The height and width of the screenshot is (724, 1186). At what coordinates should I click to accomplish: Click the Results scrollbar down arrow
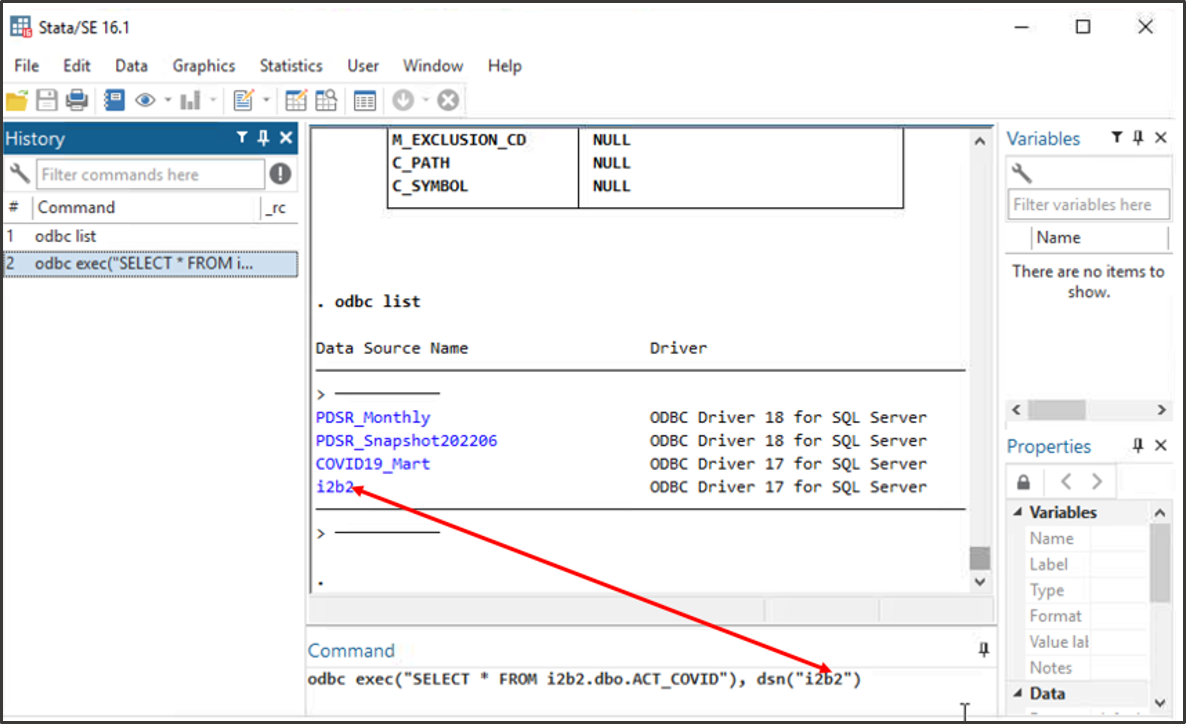pyautogui.click(x=980, y=582)
